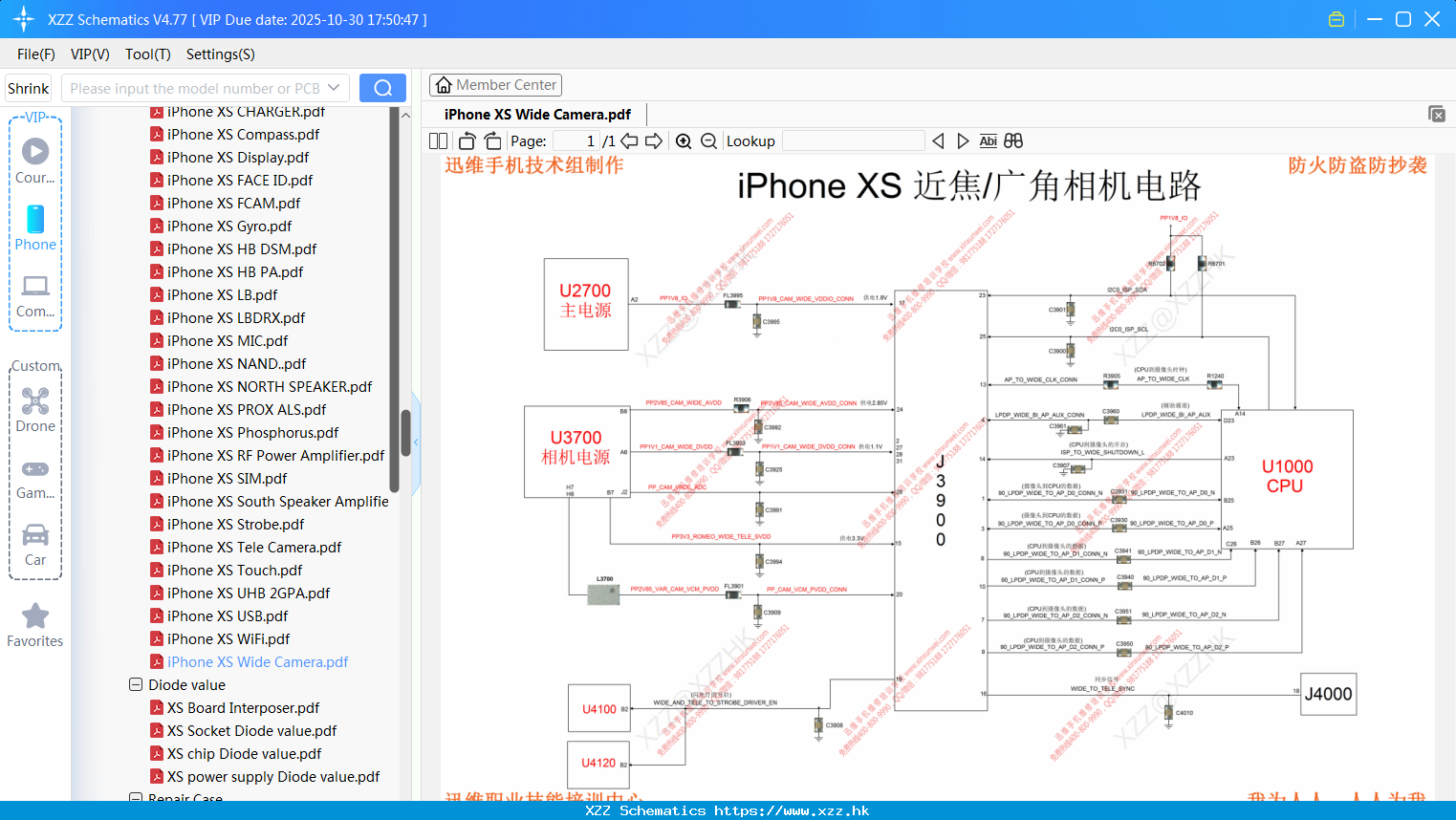Viewport: 1456px width, 820px height.
Task: Click the Page number input box
Action: (x=576, y=140)
